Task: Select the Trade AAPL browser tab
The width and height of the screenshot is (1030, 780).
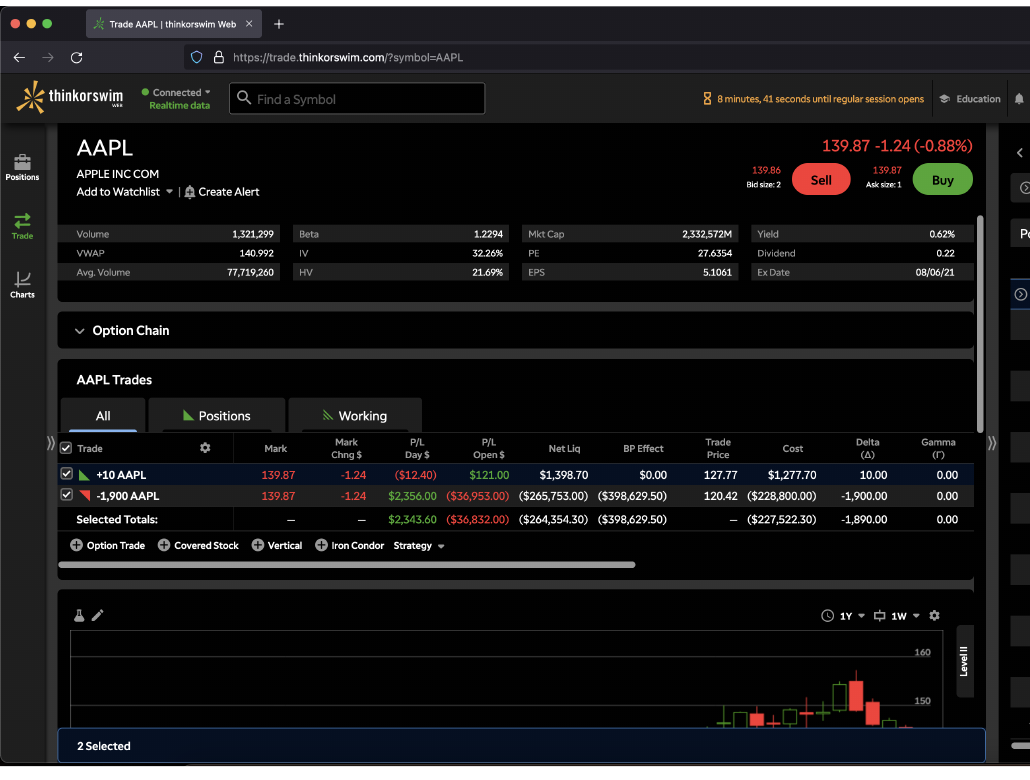Action: click(x=173, y=24)
